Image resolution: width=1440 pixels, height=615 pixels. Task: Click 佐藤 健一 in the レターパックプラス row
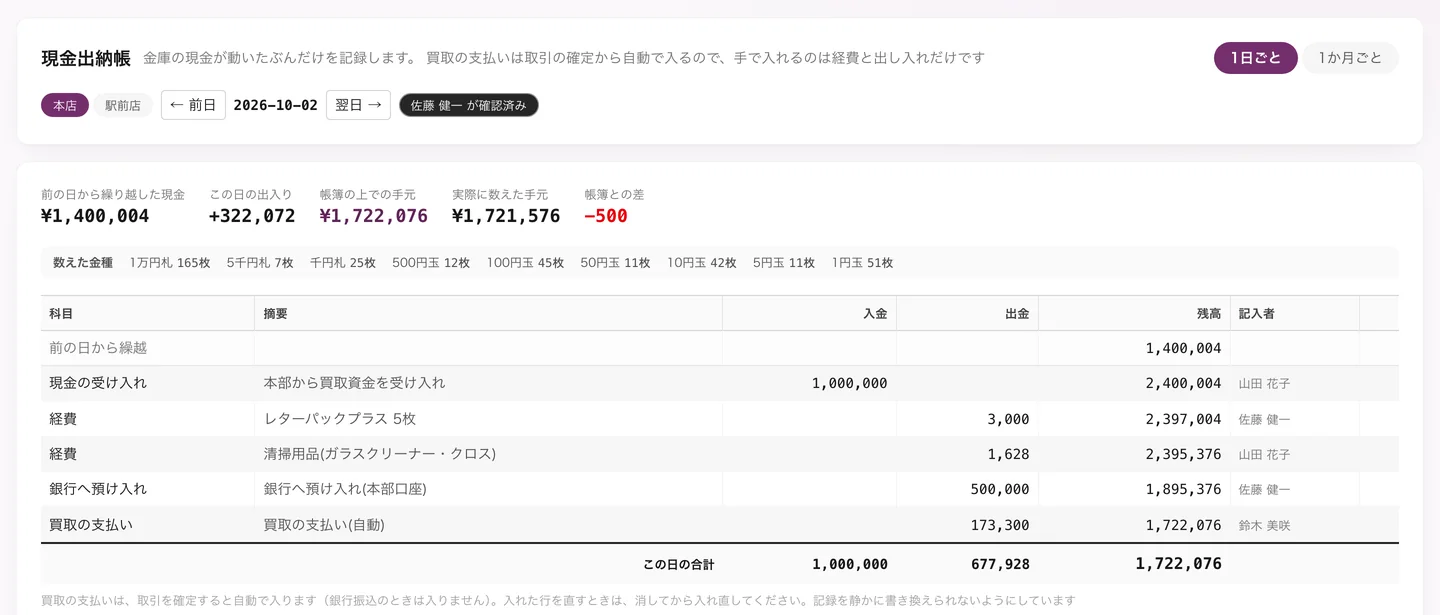[x=1265, y=419]
